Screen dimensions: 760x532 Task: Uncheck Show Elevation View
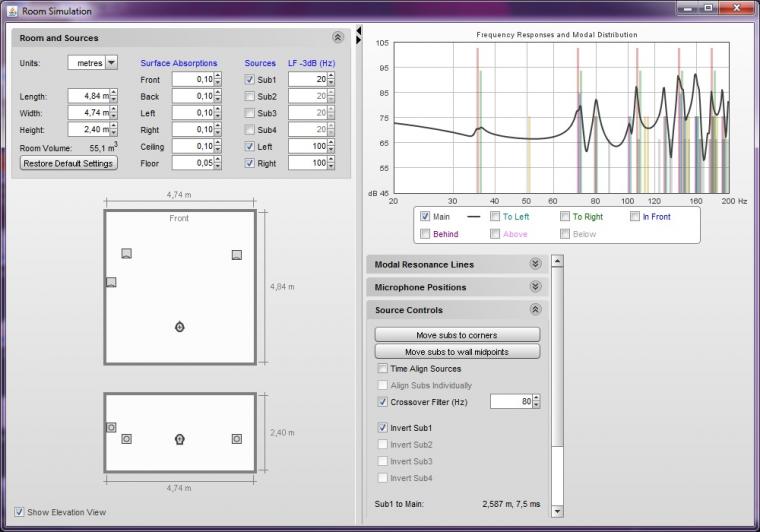(19, 512)
